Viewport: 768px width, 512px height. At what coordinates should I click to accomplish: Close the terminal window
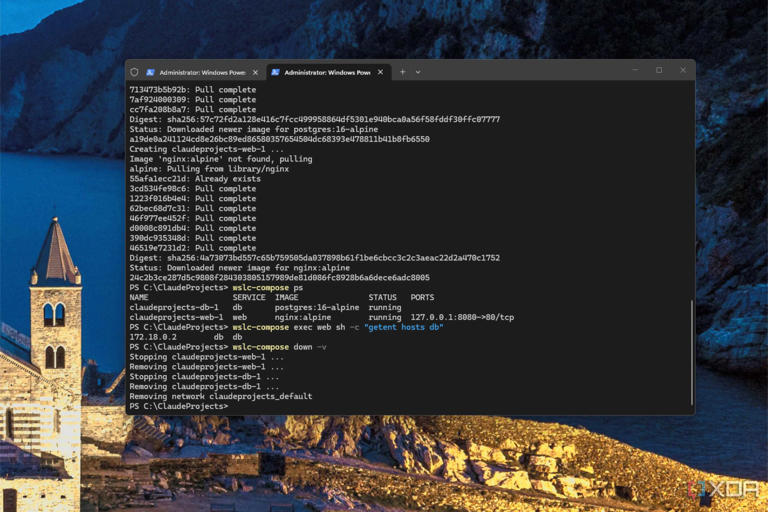[x=683, y=70]
